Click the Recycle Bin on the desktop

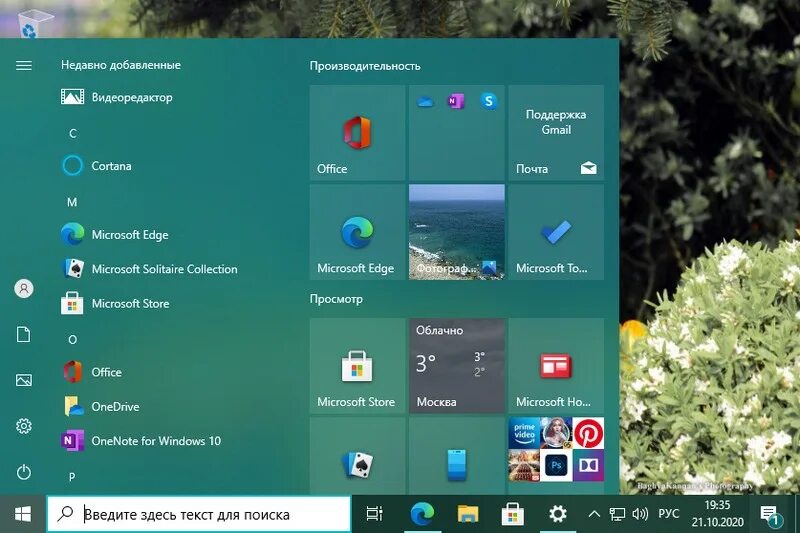tap(34, 23)
